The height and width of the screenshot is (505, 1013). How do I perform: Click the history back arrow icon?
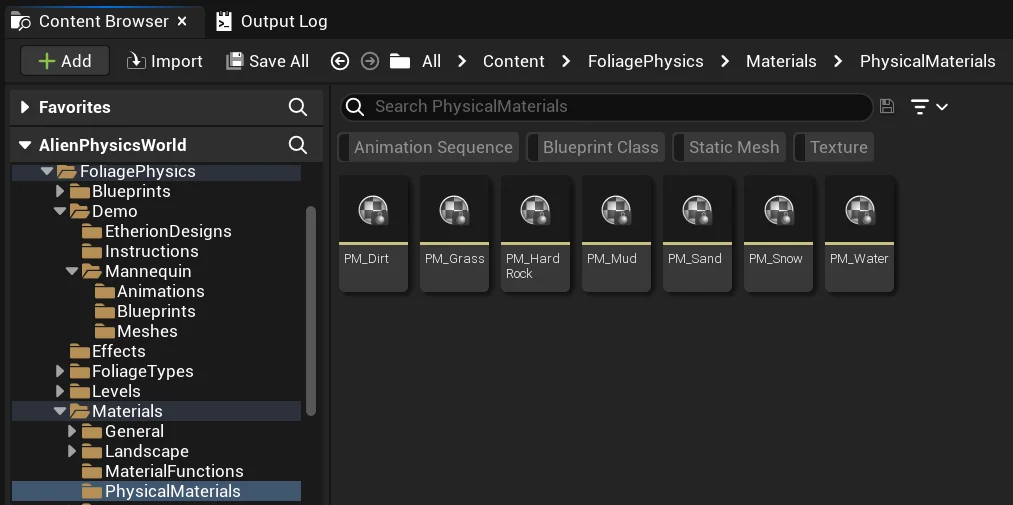tap(340, 61)
